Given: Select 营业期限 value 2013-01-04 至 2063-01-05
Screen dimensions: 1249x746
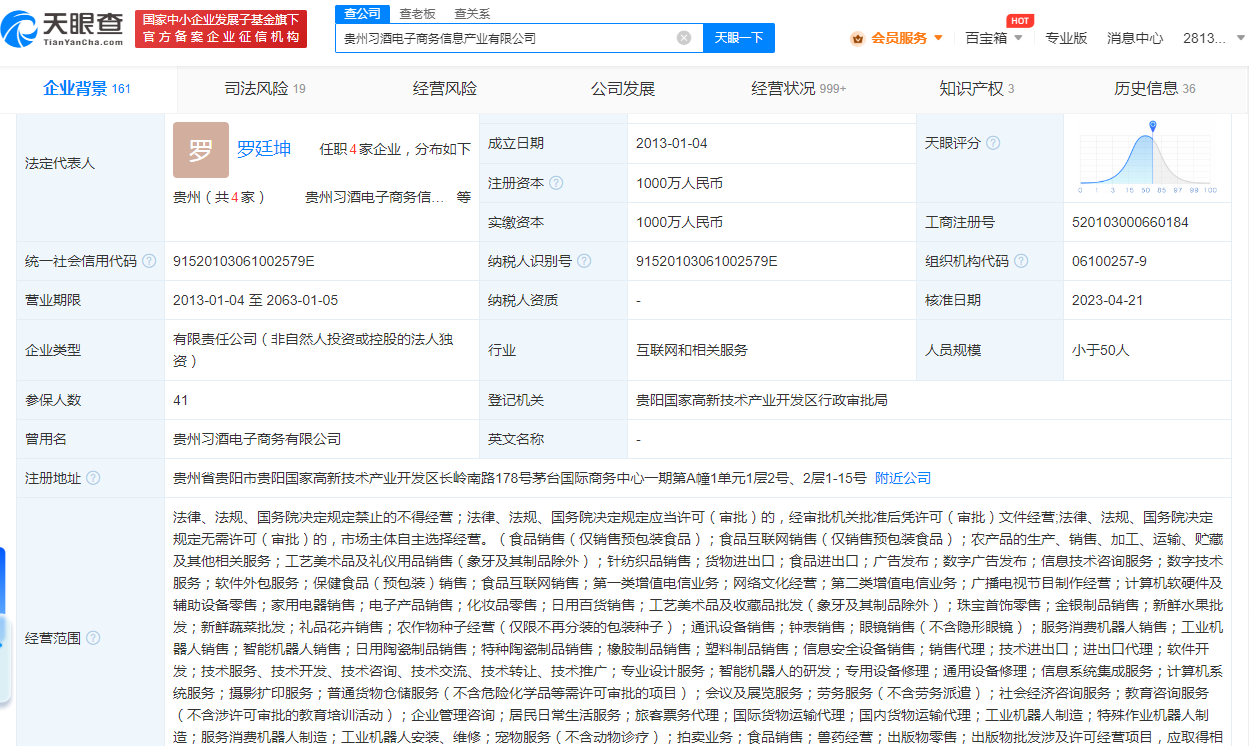Looking at the screenshot, I should coord(255,300).
